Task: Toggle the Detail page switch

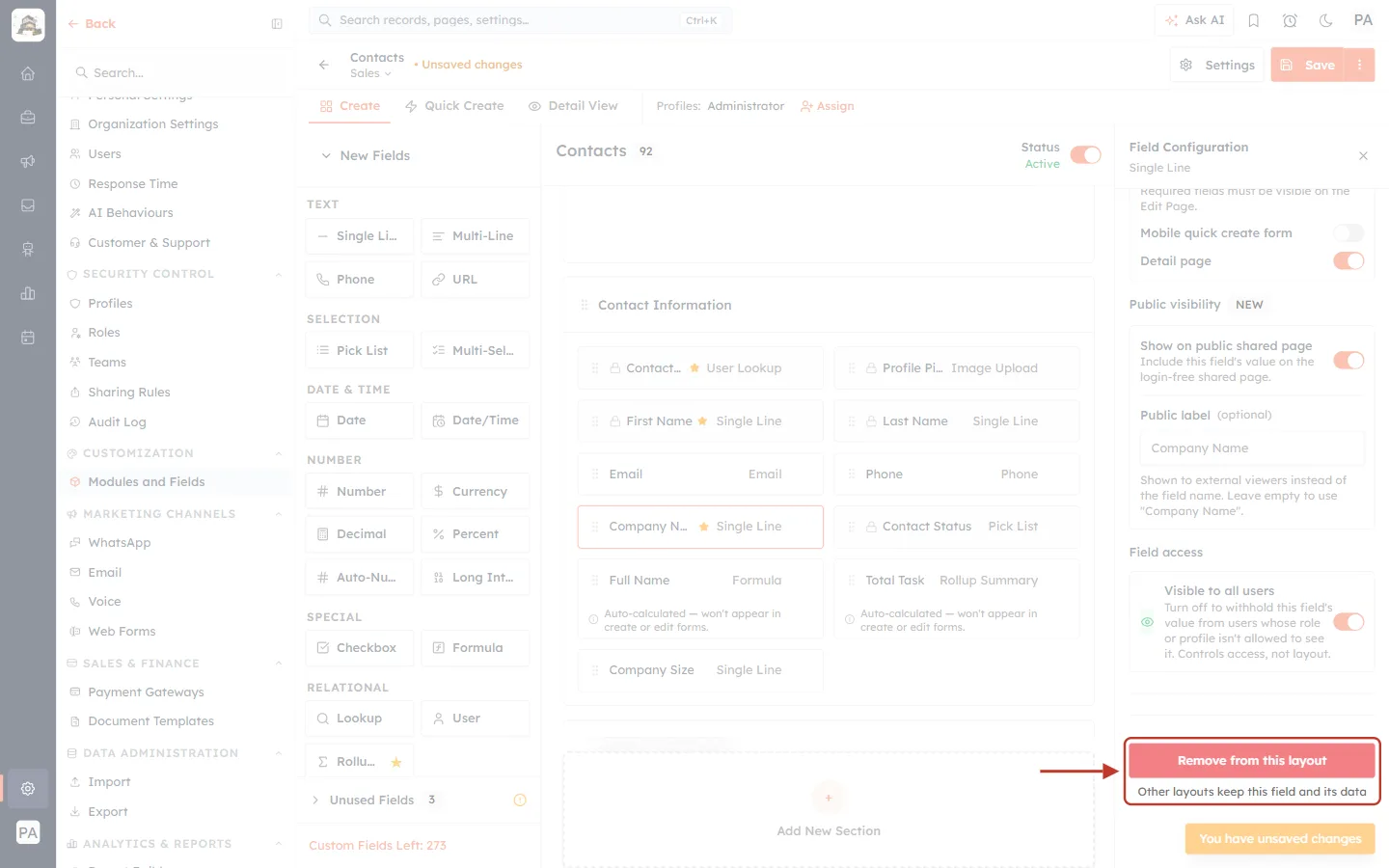Action: 1348,260
